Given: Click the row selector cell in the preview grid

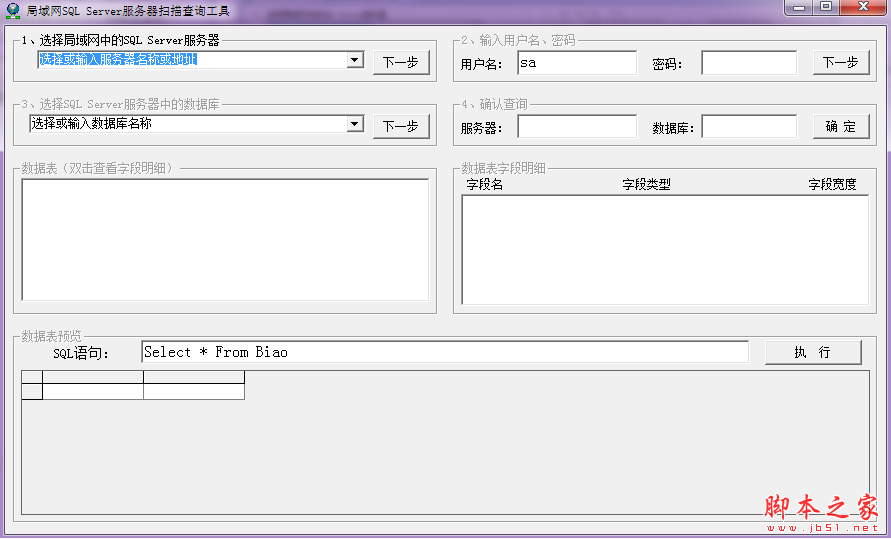Looking at the screenshot, I should [x=32, y=391].
